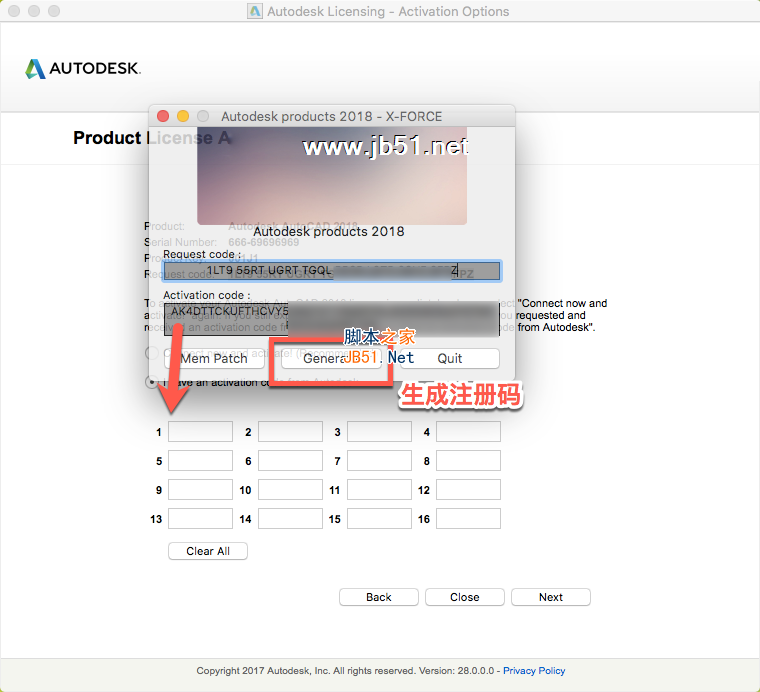Click activation code input box 16

pyautogui.click(x=468, y=519)
